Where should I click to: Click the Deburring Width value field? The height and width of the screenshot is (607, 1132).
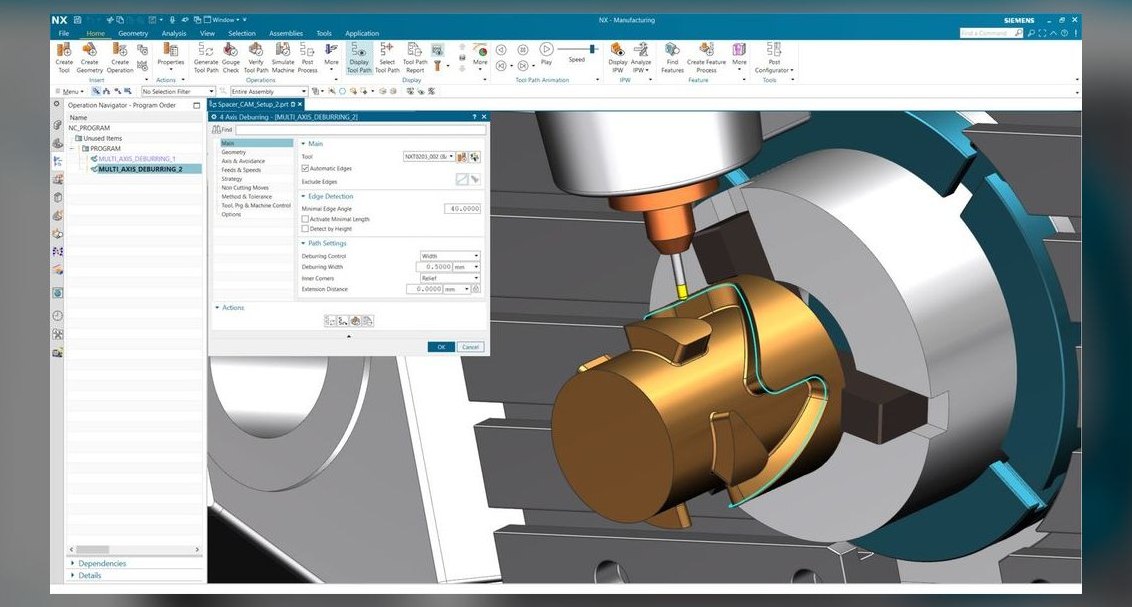[435, 267]
